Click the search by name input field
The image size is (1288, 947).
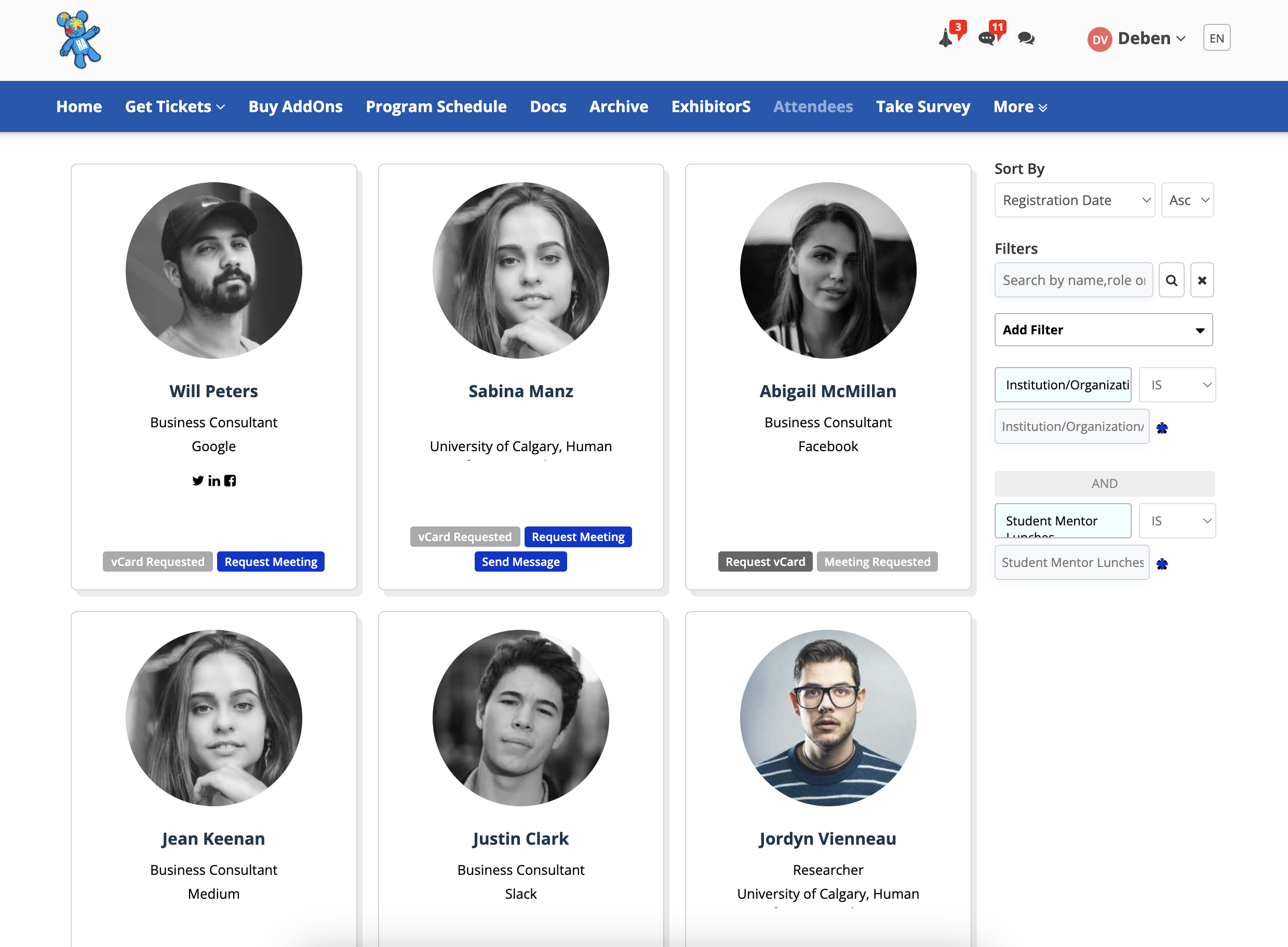pyautogui.click(x=1073, y=280)
